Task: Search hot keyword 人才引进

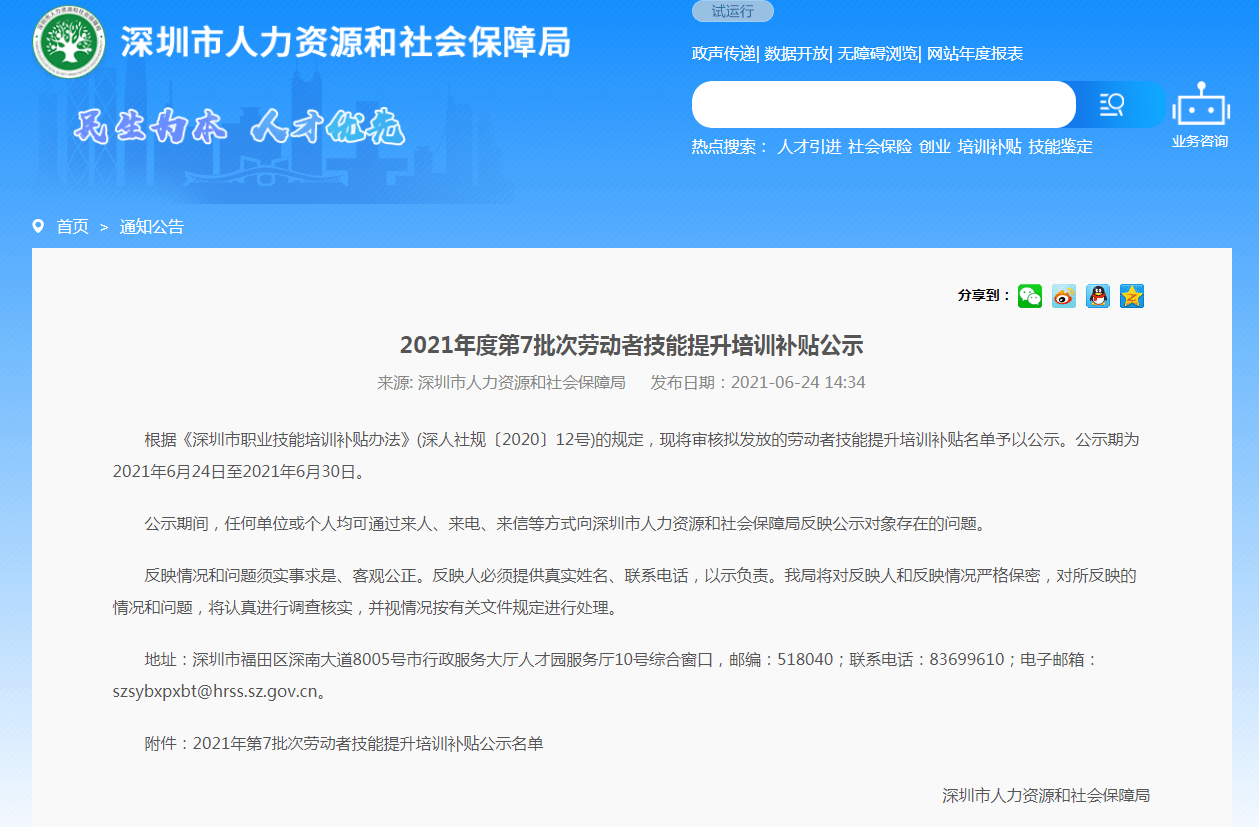Action: click(809, 147)
